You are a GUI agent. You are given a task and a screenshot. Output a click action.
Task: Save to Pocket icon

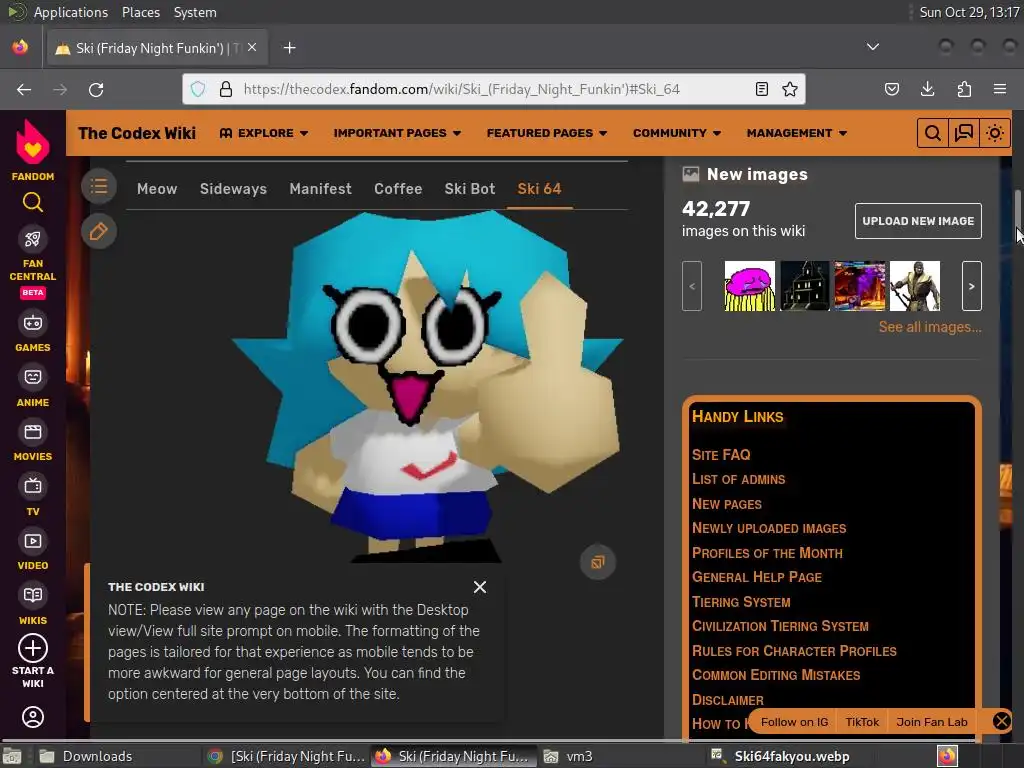coord(891,89)
